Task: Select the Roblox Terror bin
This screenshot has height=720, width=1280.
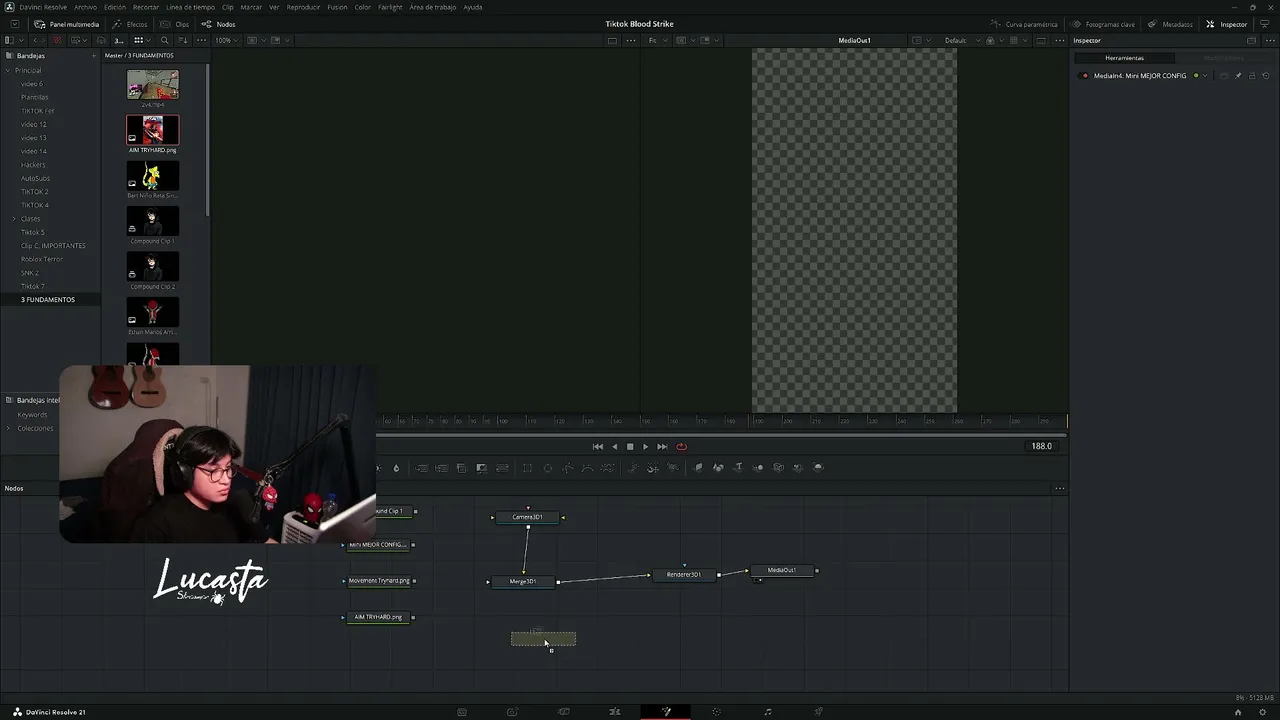Action: pos(42,259)
